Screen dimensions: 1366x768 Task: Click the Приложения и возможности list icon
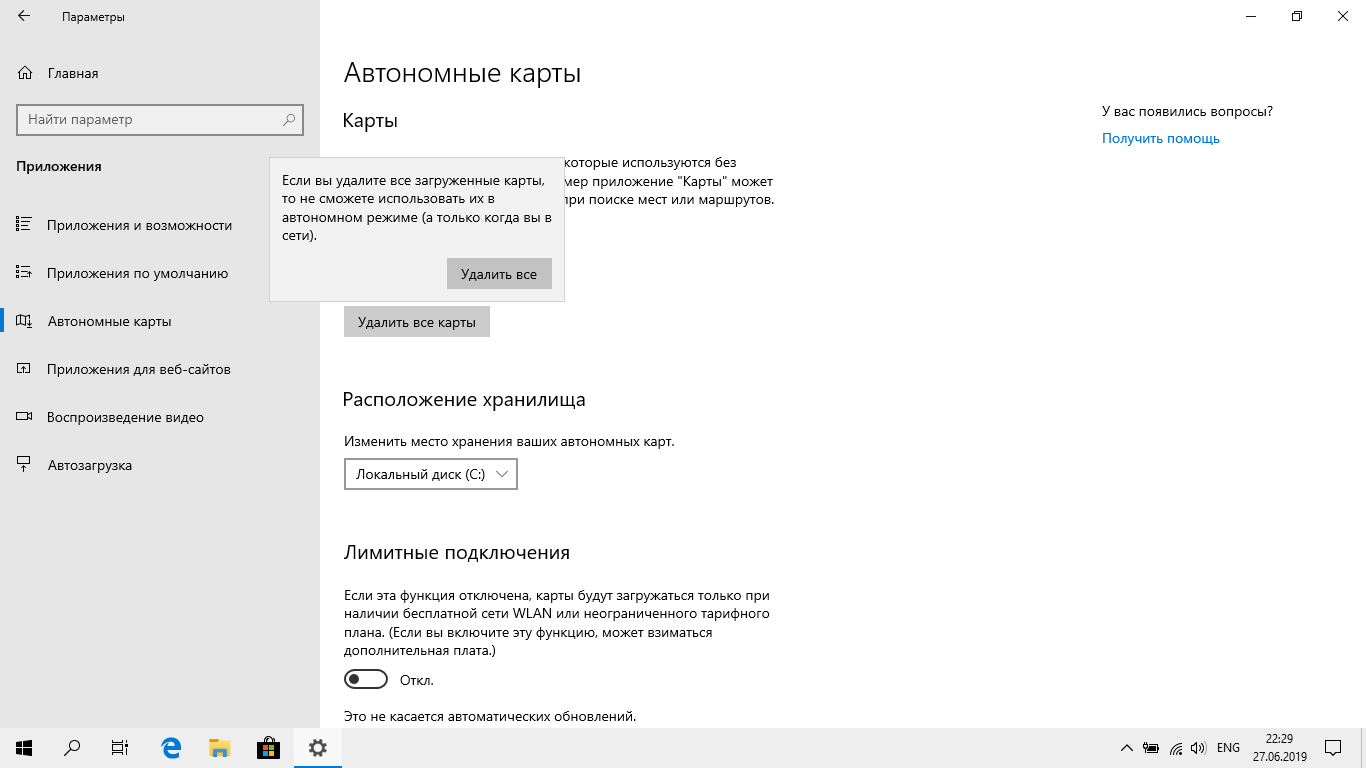pos(24,225)
